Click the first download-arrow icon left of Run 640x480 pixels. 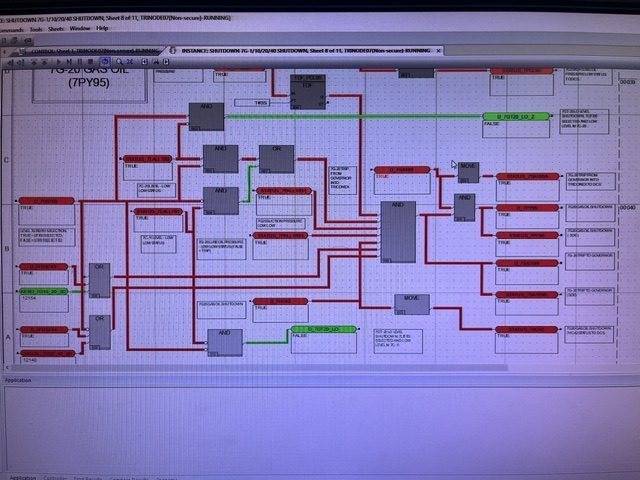coord(34,62)
